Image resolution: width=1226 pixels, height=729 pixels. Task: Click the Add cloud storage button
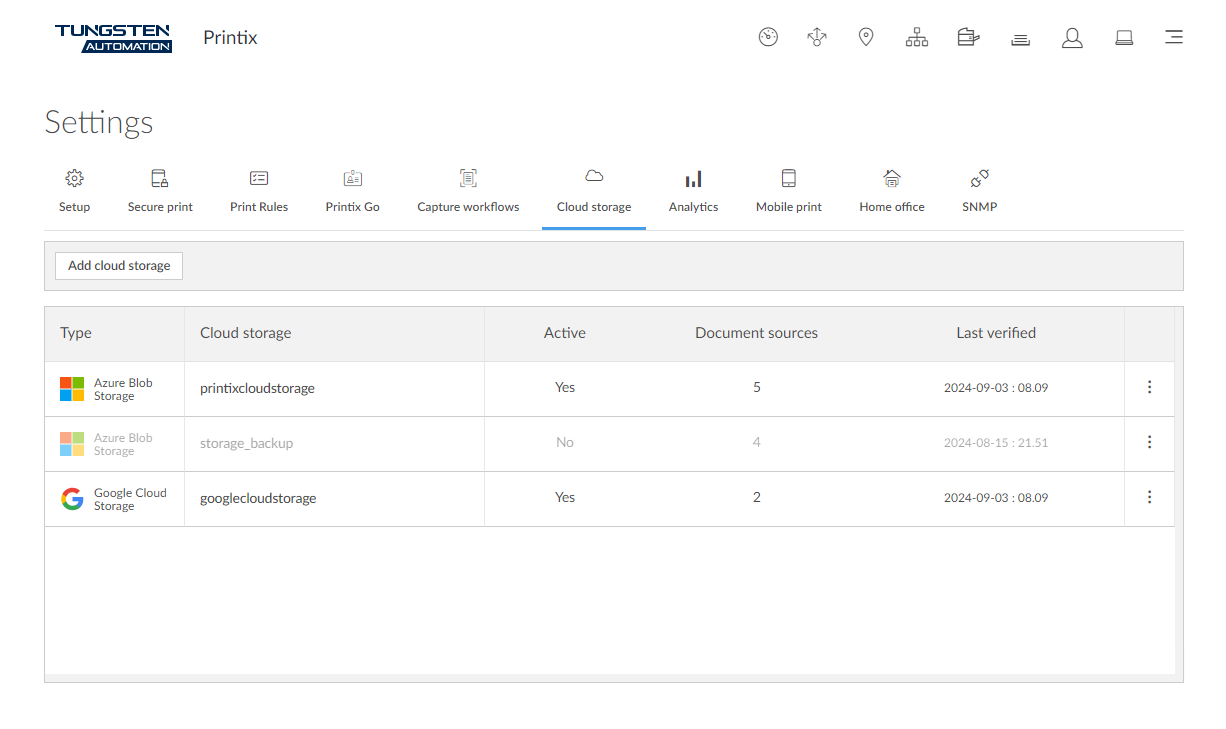[119, 266]
